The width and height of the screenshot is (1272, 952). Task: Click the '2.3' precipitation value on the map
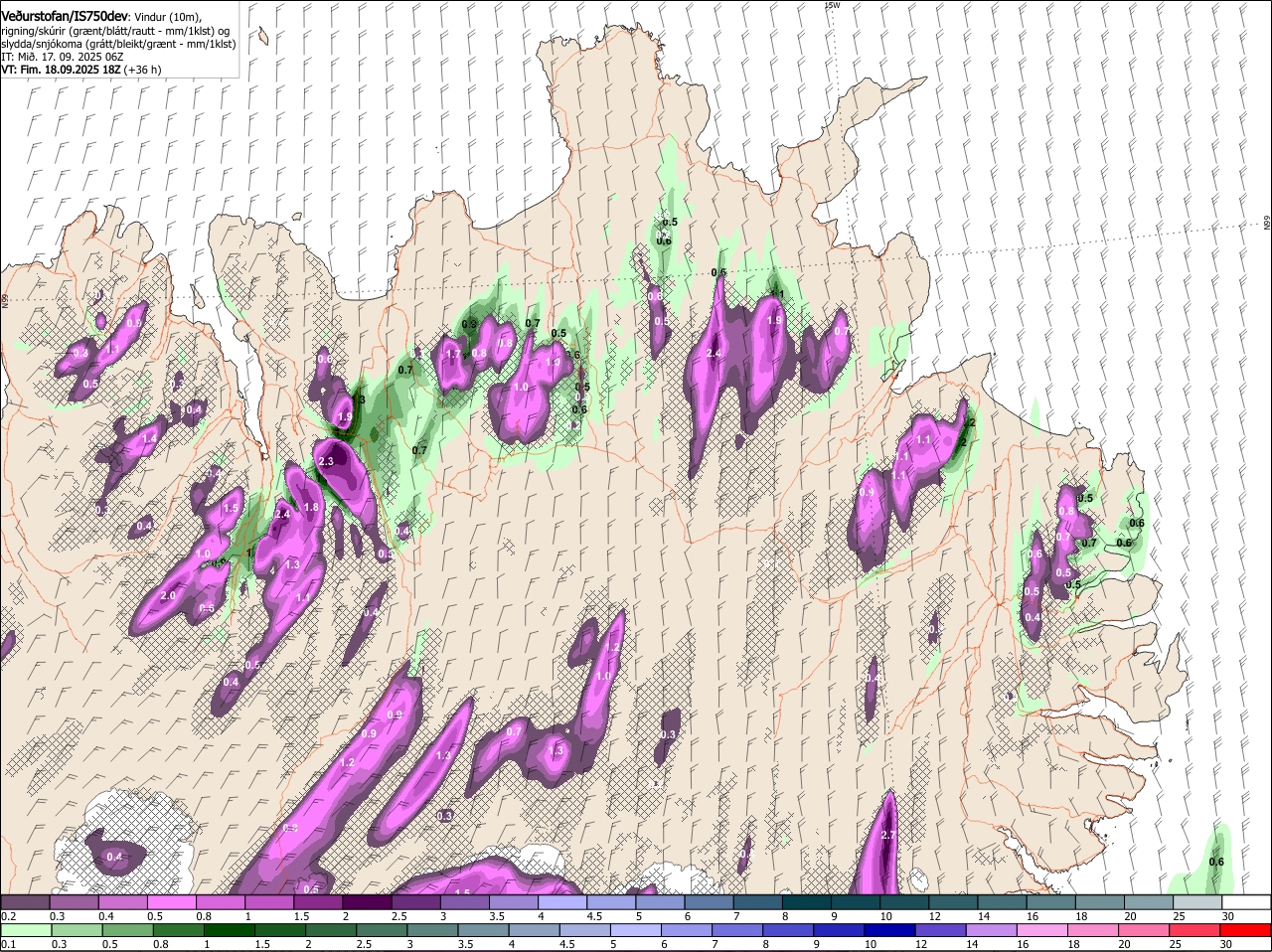(x=326, y=462)
